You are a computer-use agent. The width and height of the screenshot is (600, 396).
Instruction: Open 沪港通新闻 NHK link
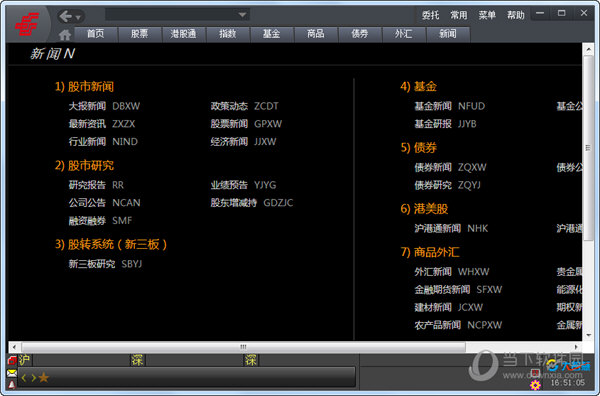[x=452, y=228]
